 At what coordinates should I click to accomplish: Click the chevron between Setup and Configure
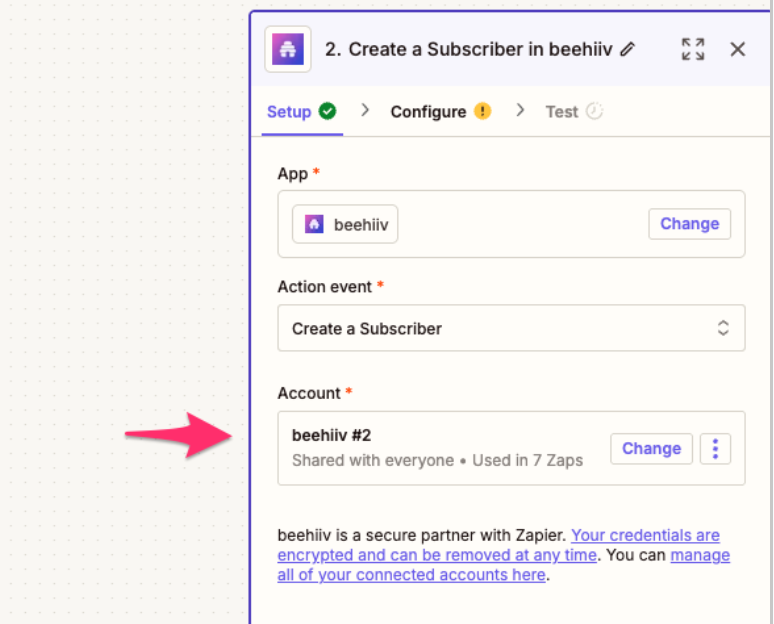coord(365,111)
